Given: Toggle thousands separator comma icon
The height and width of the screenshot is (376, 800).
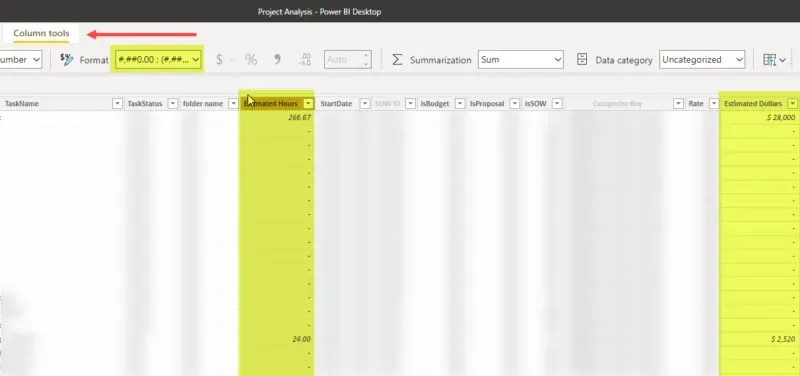Looking at the screenshot, I should [x=277, y=60].
